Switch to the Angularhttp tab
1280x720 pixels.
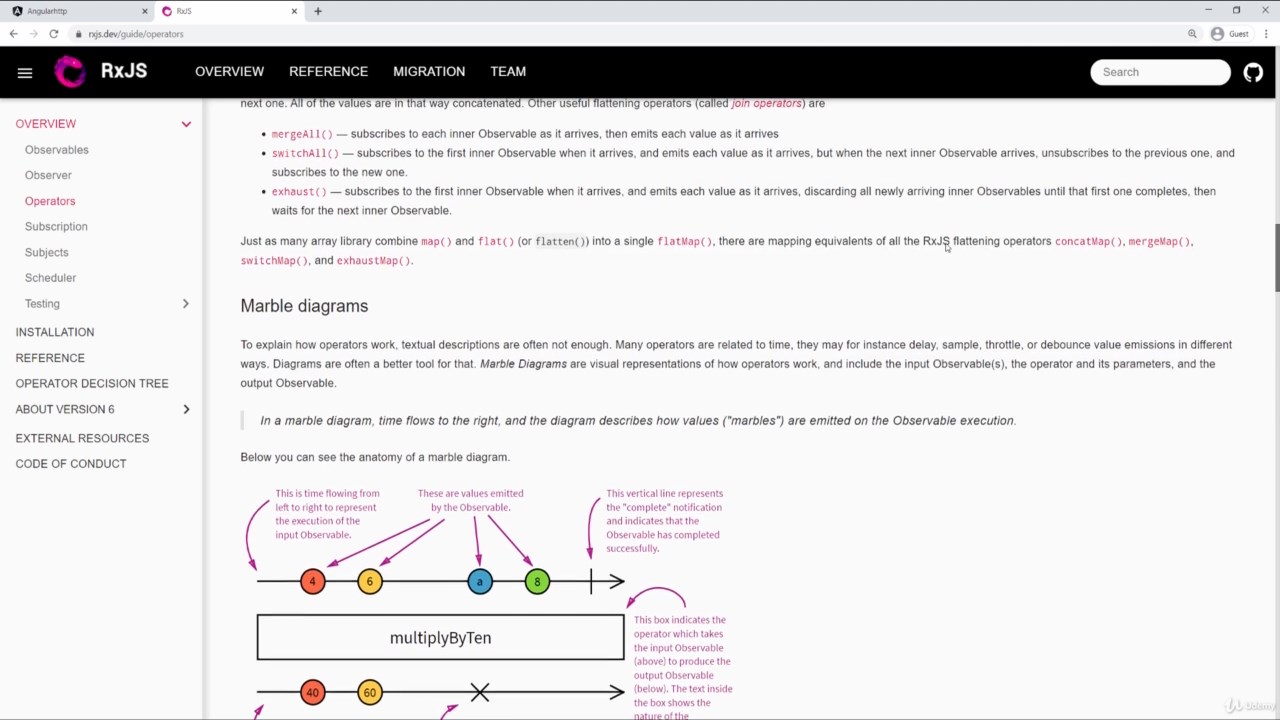point(78,11)
